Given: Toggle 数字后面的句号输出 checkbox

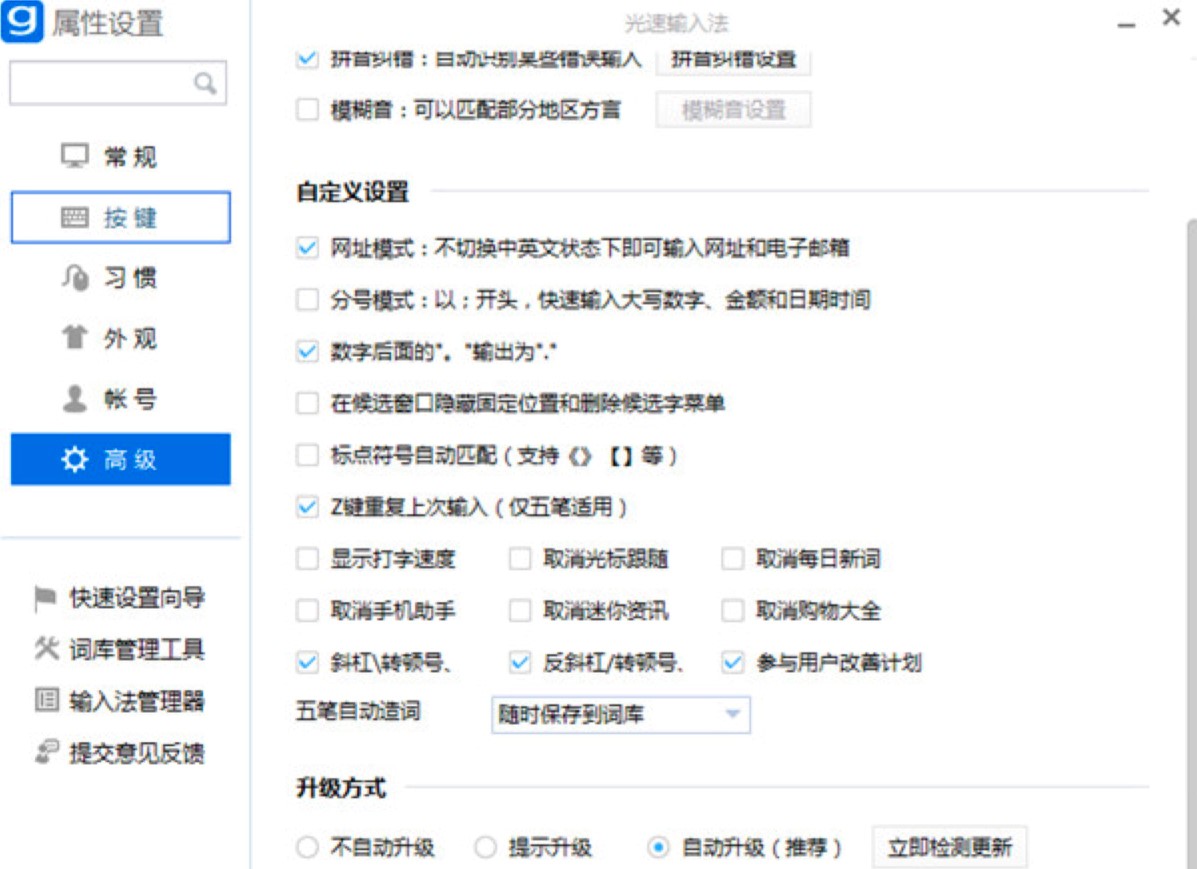Looking at the screenshot, I should 307,351.
